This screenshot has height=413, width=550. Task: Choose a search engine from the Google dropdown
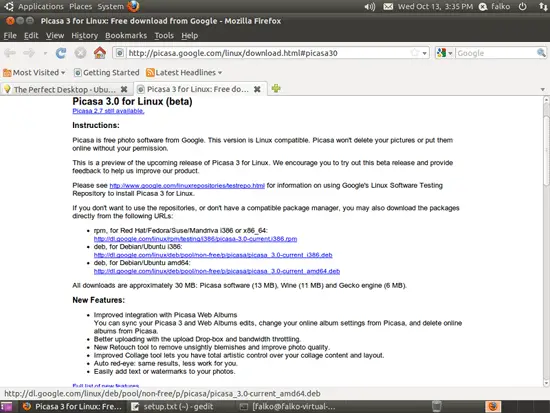point(445,53)
